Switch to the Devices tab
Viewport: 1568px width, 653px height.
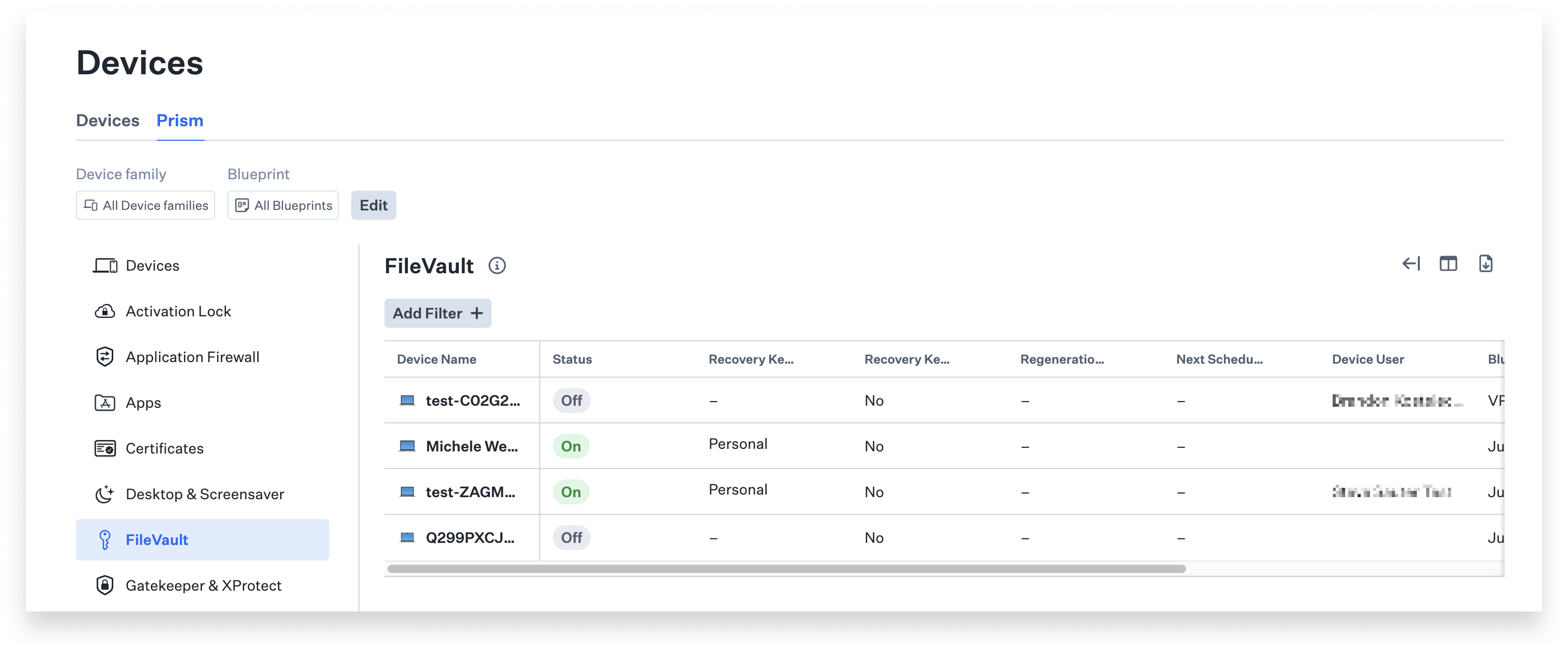pyautogui.click(x=108, y=121)
